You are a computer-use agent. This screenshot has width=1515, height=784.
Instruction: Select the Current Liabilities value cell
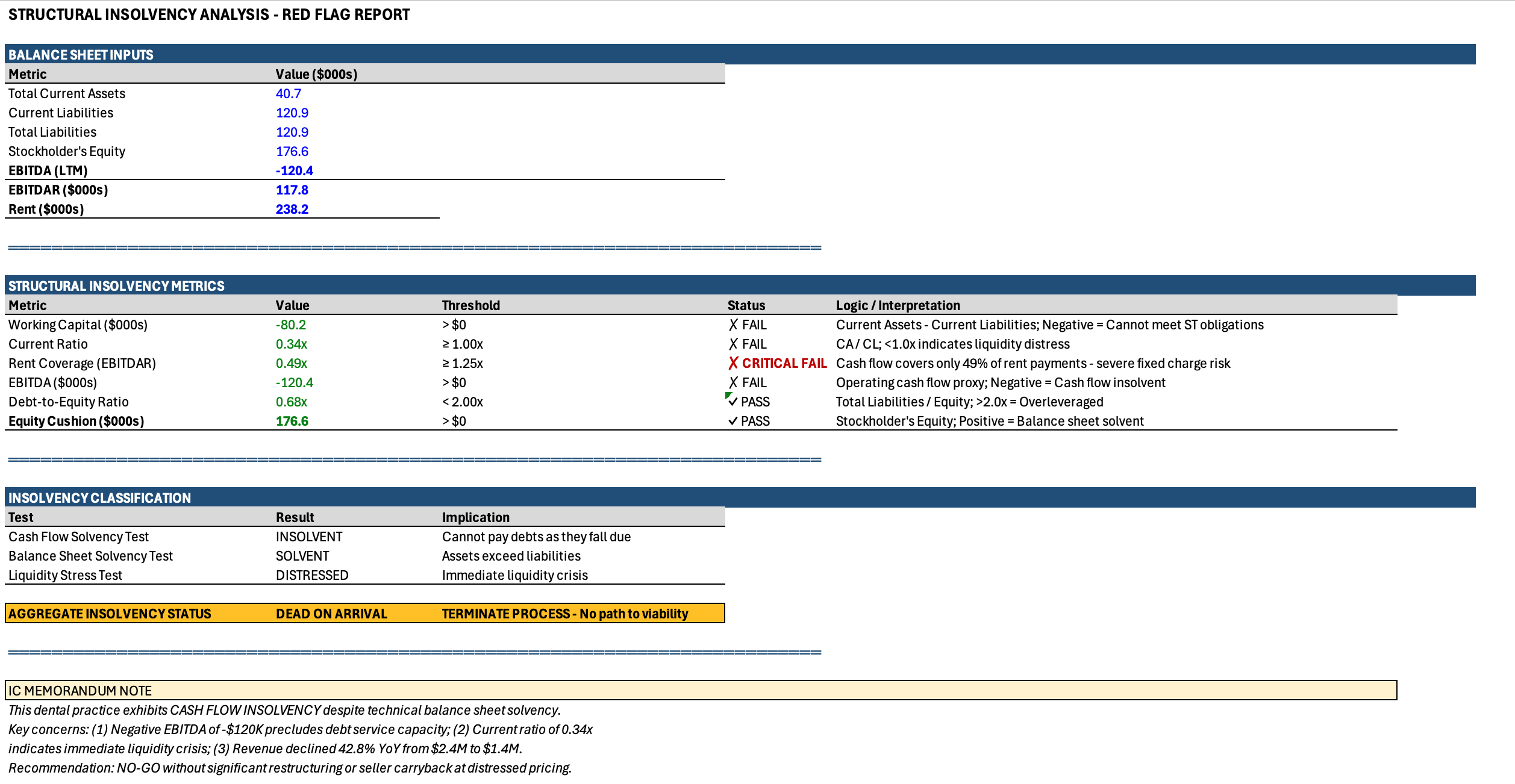292,113
